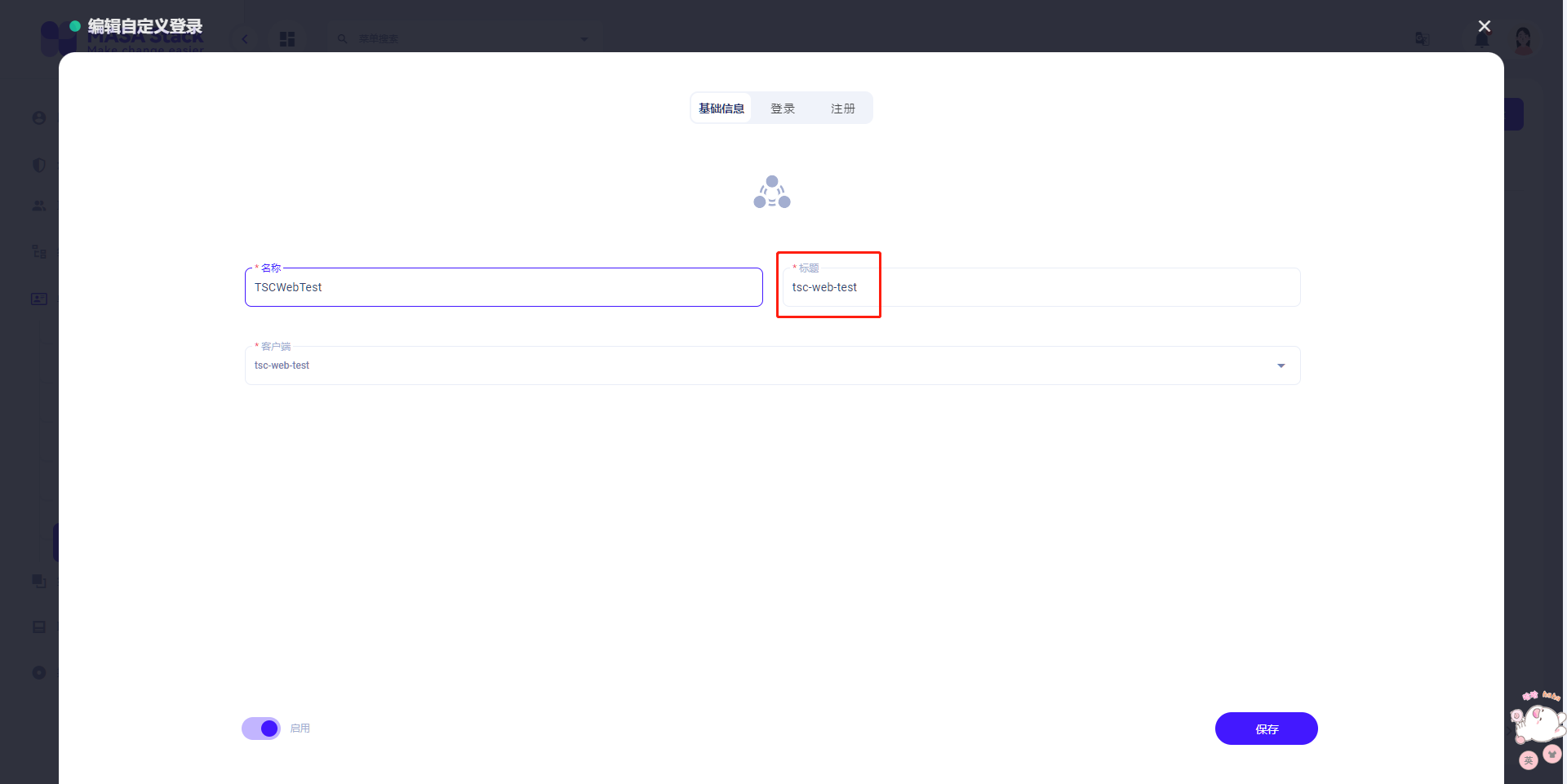This screenshot has height=784, width=1567.
Task: Select the organization structure icon in sidebar
Action: click(38, 251)
